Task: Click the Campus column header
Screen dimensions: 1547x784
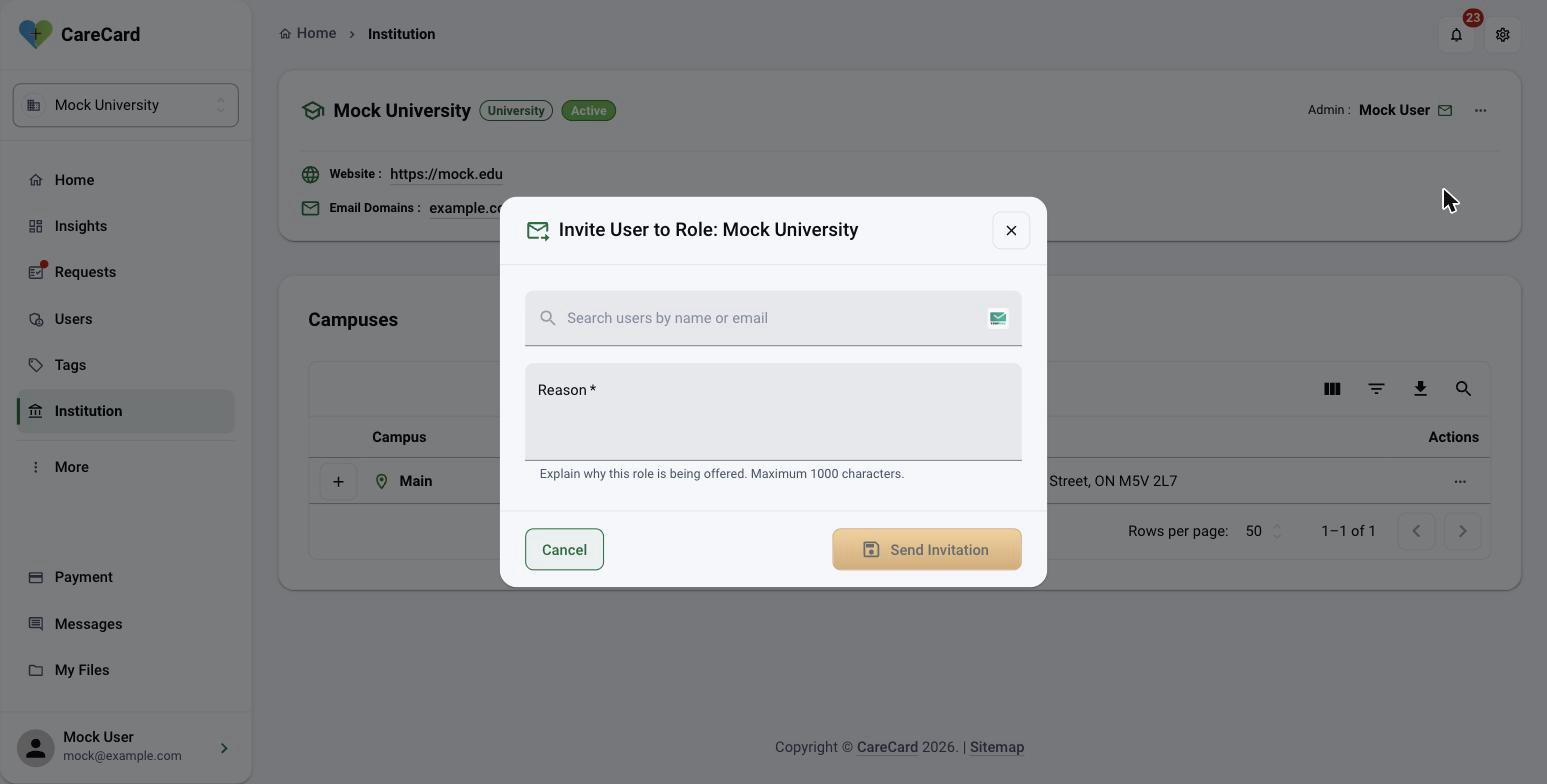Action: 399,437
